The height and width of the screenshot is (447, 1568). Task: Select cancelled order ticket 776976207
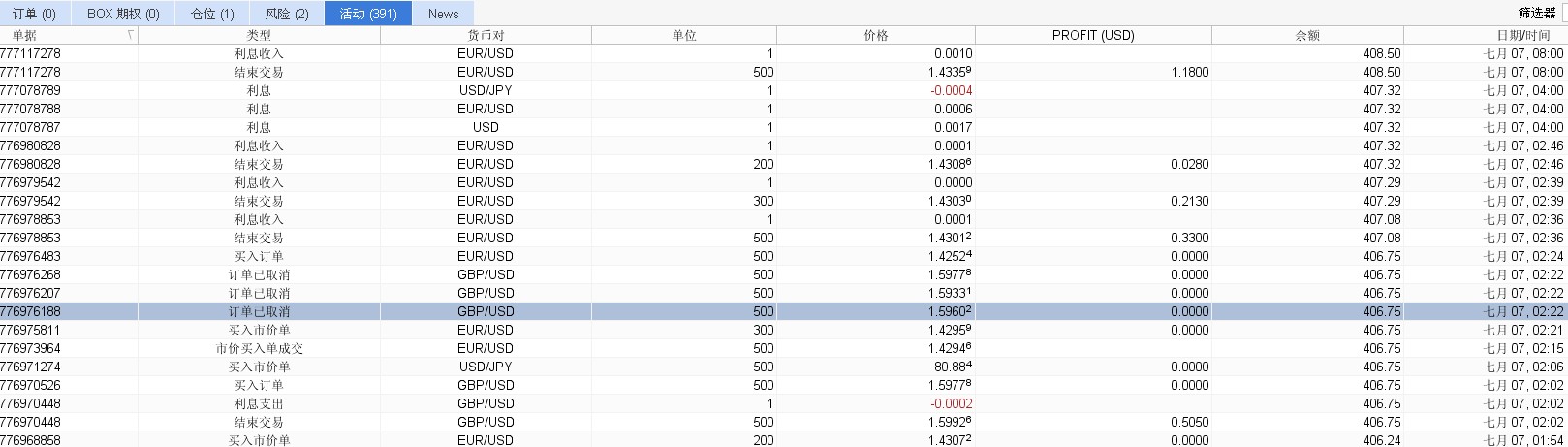click(30, 293)
